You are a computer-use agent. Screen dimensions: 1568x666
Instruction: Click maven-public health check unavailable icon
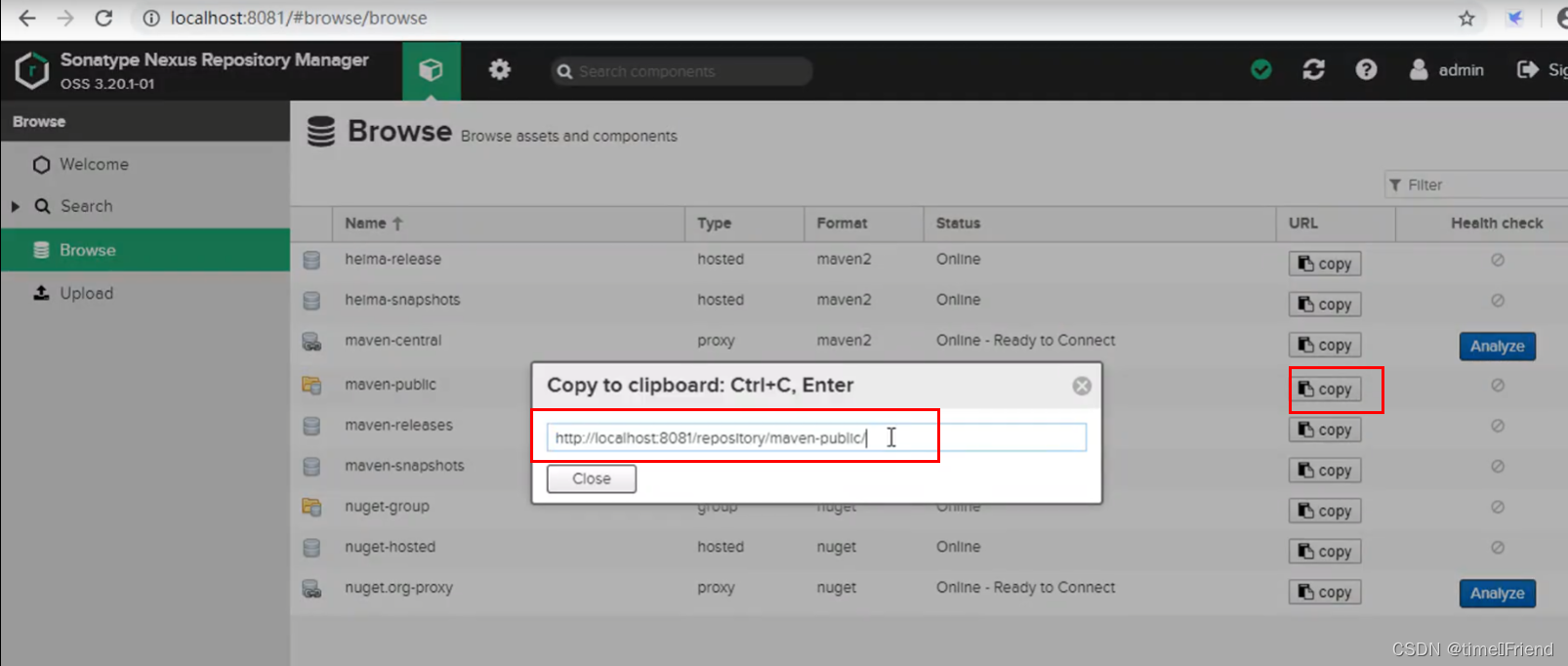(x=1498, y=386)
